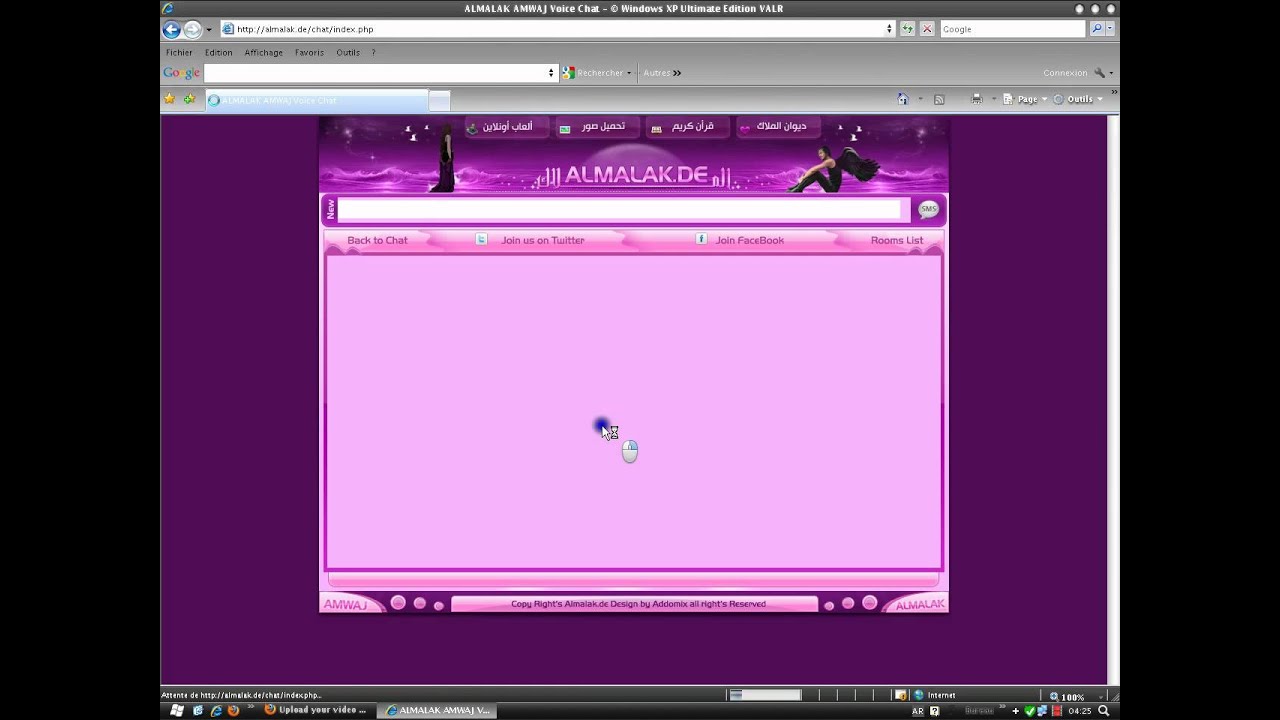Open the Rooms List
The height and width of the screenshot is (720, 1280).
pos(896,240)
